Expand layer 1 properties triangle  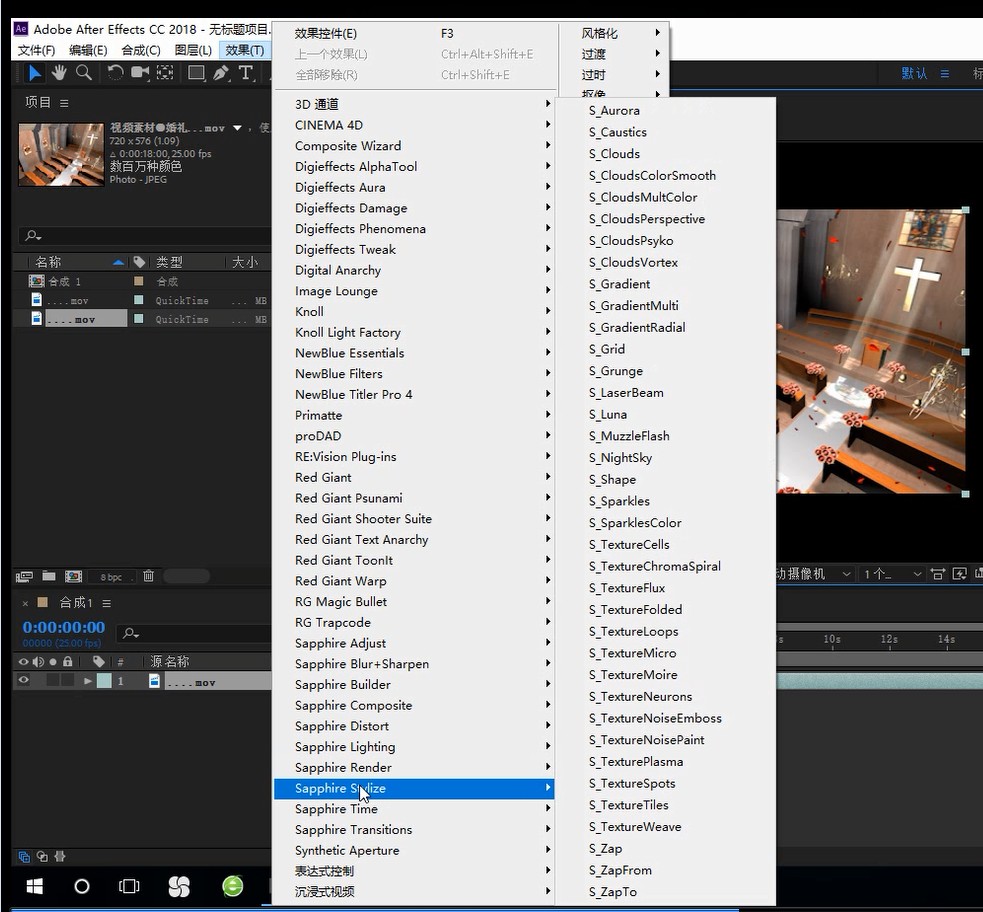[88, 681]
